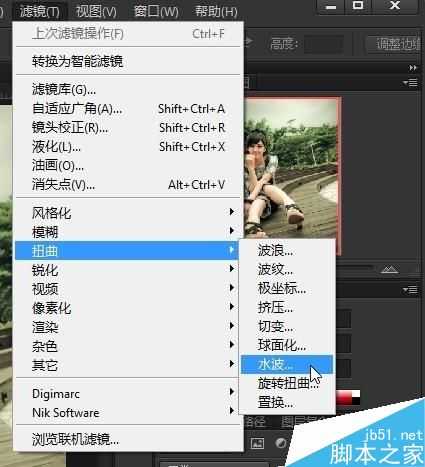The image size is (425, 467).
Task: Choose 水波... distort filter
Action: tap(287, 364)
